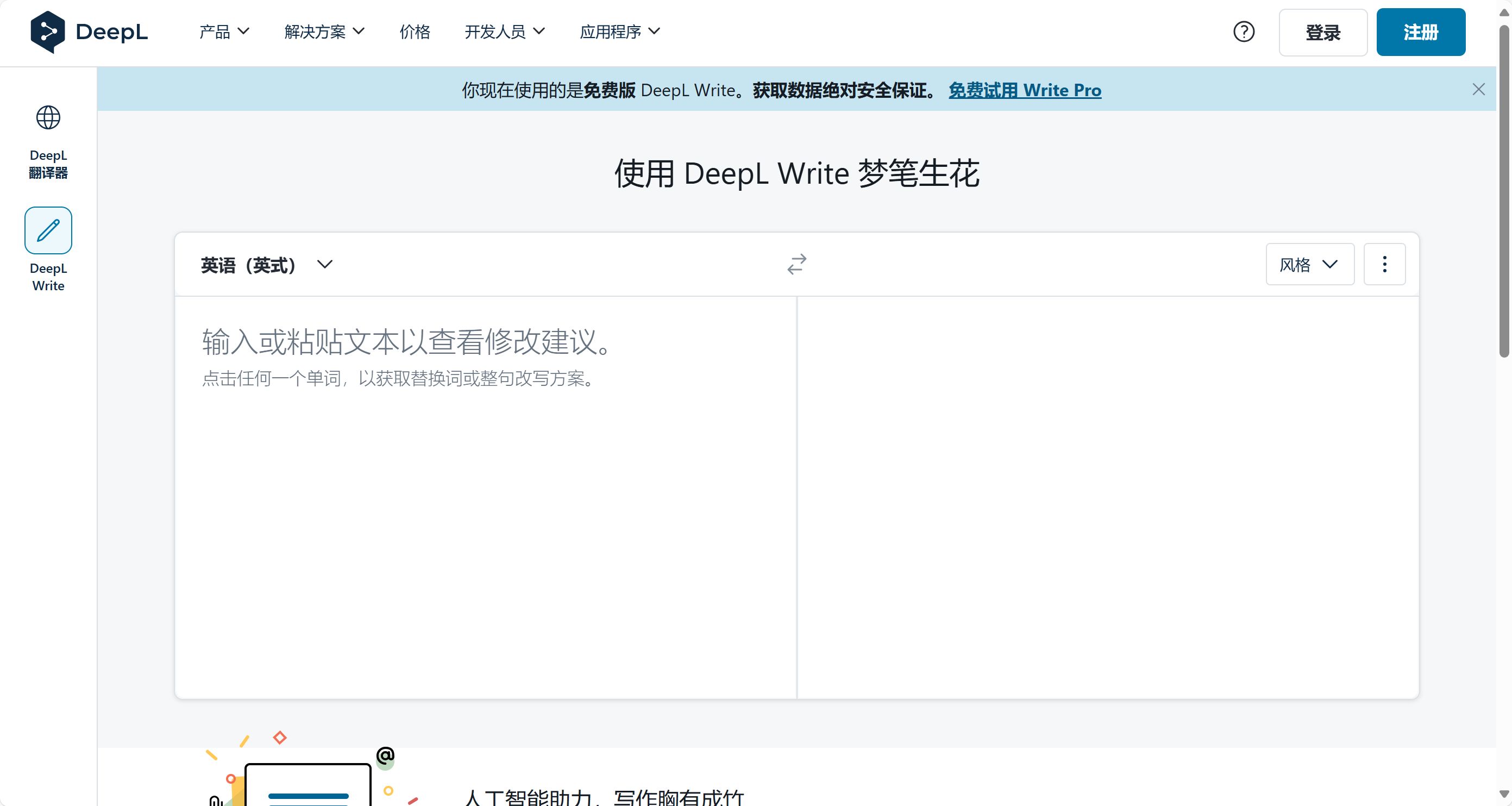Expand the 应用程序 menu
Image resolution: width=1512 pixels, height=806 pixels.
[620, 32]
